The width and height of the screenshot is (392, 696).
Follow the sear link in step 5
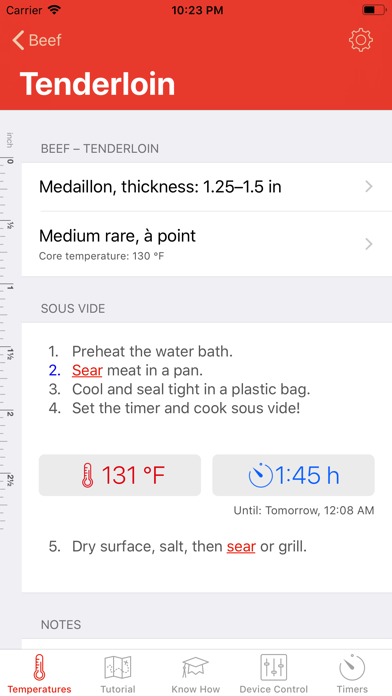point(241,546)
